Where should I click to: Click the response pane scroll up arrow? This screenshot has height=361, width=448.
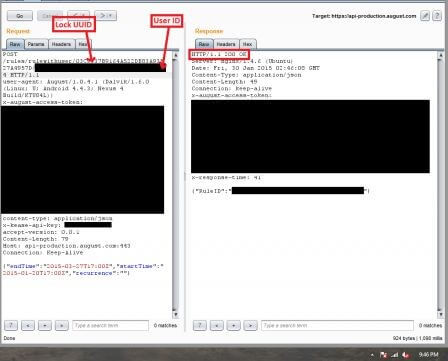click(x=440, y=55)
